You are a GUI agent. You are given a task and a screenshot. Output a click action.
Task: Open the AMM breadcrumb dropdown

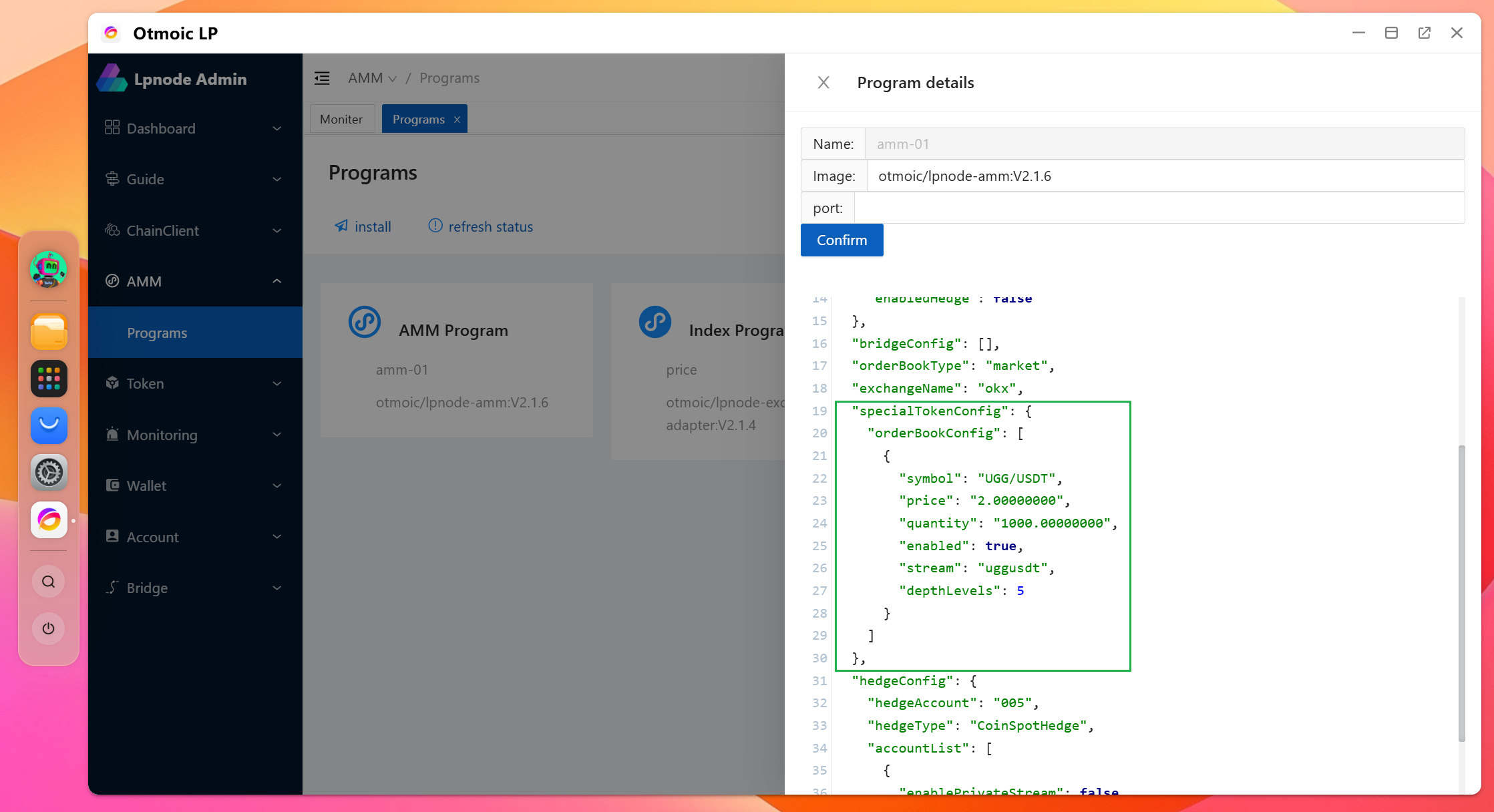click(393, 78)
